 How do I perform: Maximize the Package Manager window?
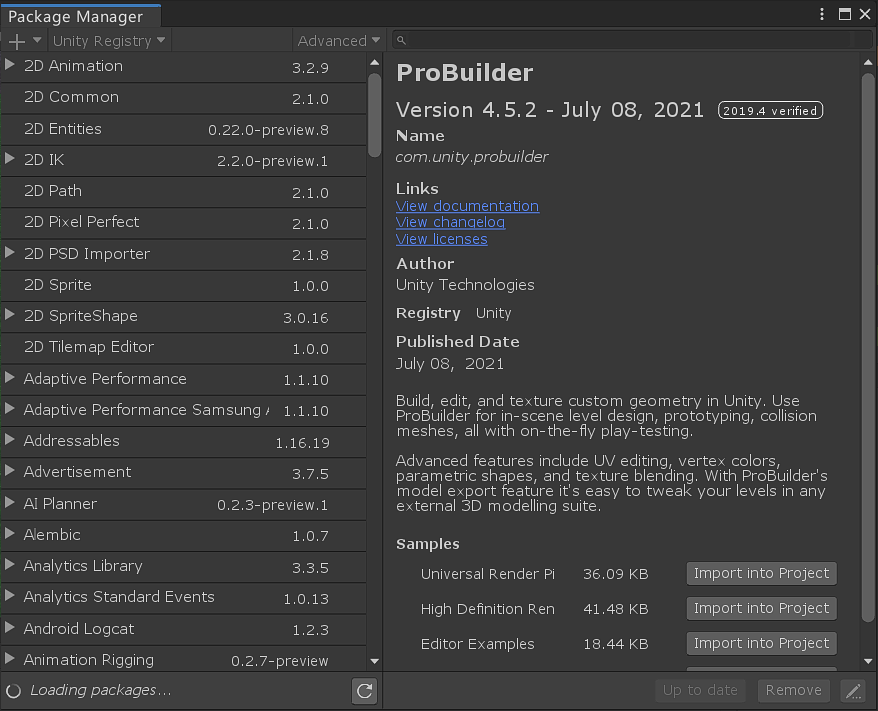pos(844,14)
